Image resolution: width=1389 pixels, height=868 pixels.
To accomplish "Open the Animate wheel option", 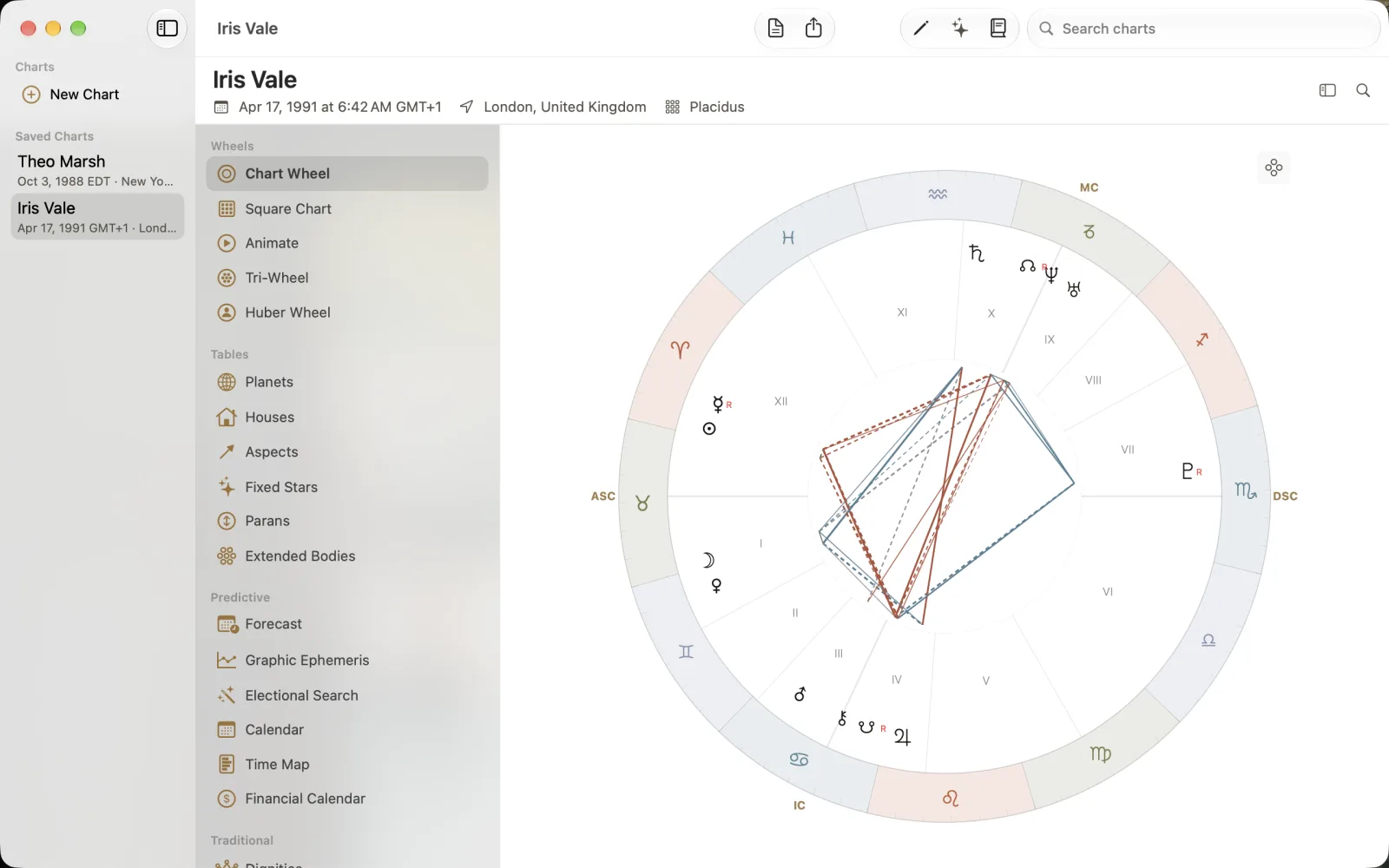I will point(347,243).
